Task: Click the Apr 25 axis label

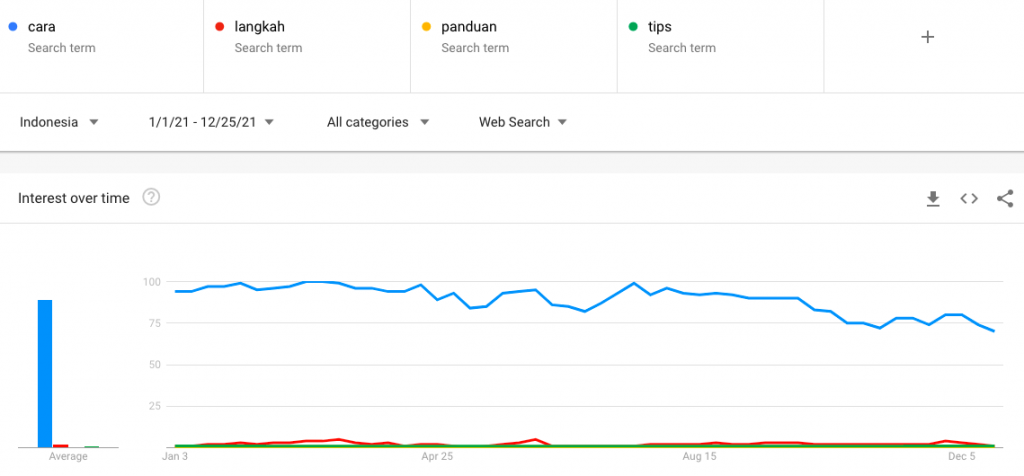Action: tap(437, 457)
